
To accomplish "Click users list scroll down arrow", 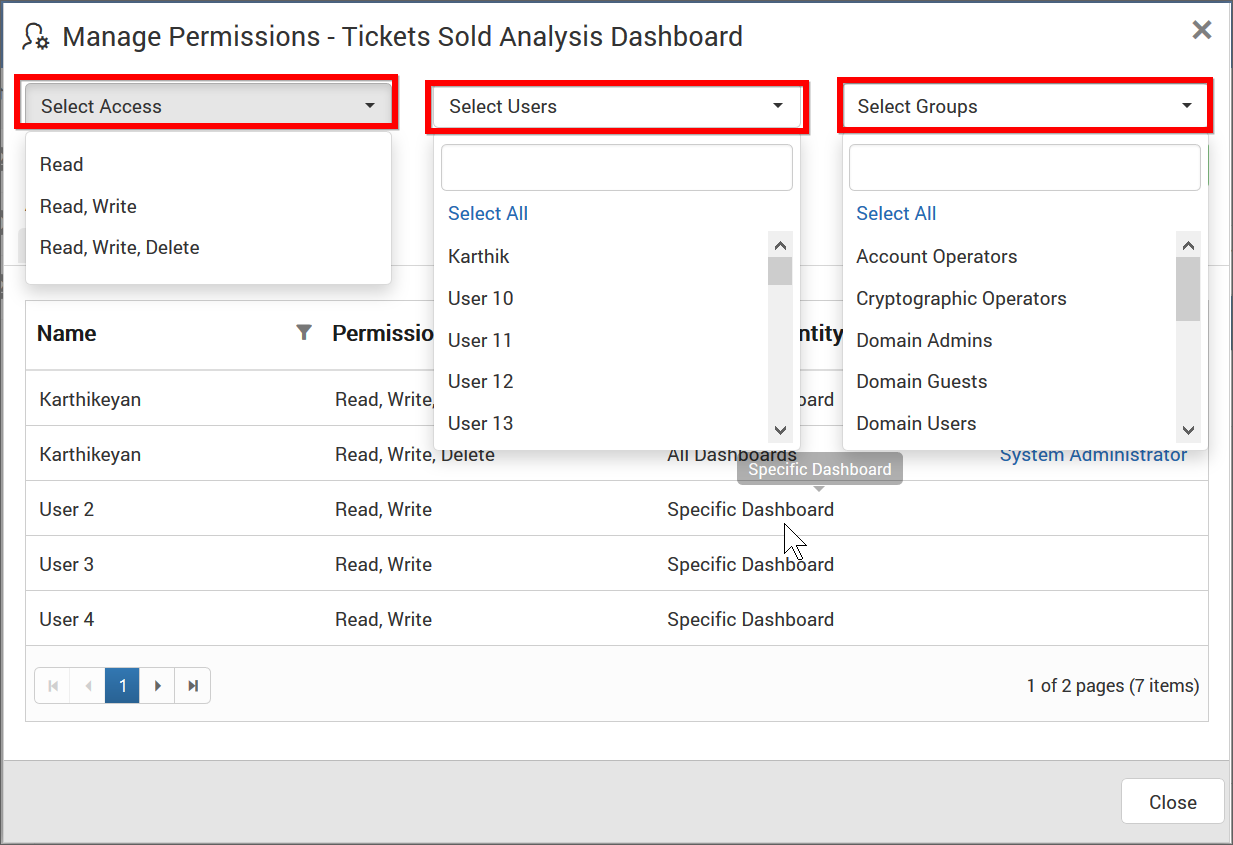I will tap(781, 430).
